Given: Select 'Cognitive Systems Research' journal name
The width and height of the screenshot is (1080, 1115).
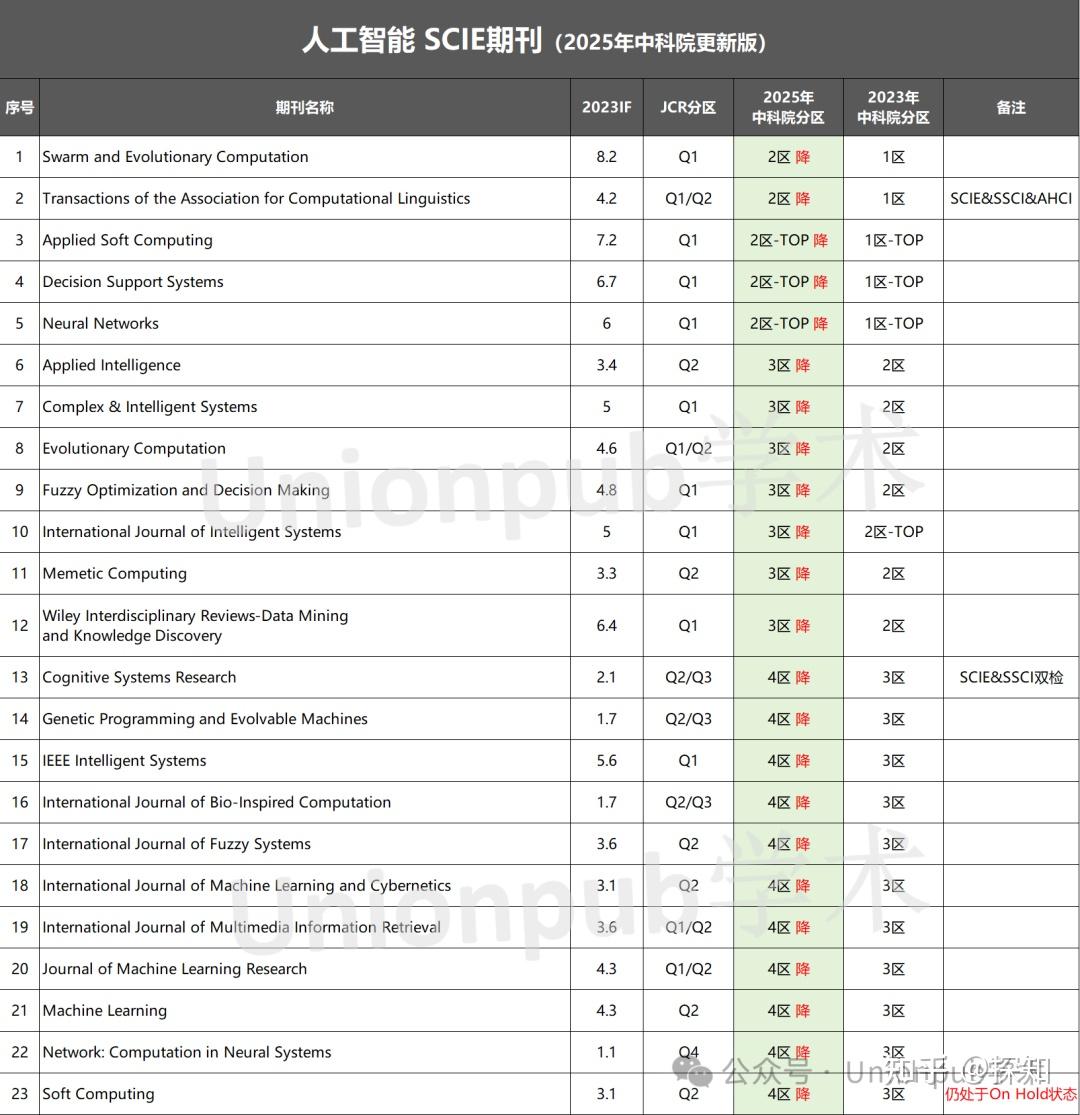Looking at the screenshot, I should coord(139,678).
